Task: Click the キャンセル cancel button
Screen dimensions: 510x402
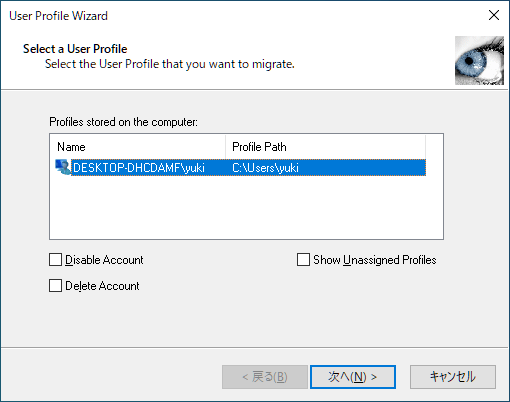Action: pos(453,377)
